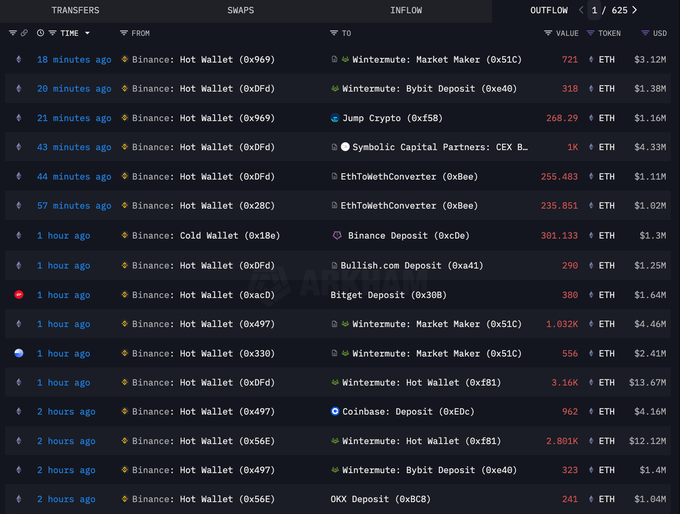Click the value 268.29
The height and width of the screenshot is (514, 680).
click(562, 118)
